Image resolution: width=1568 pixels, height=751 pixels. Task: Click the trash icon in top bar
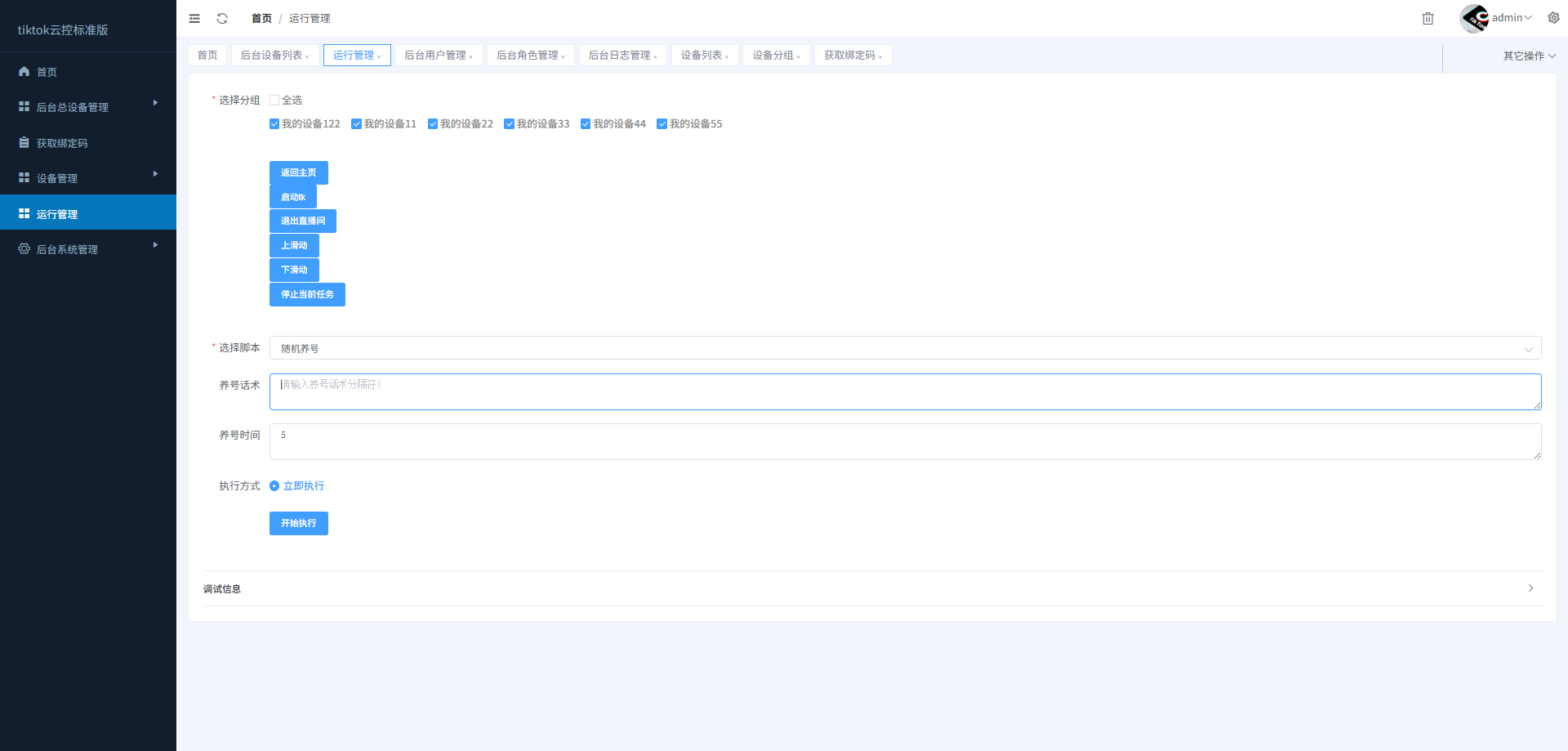(1428, 18)
